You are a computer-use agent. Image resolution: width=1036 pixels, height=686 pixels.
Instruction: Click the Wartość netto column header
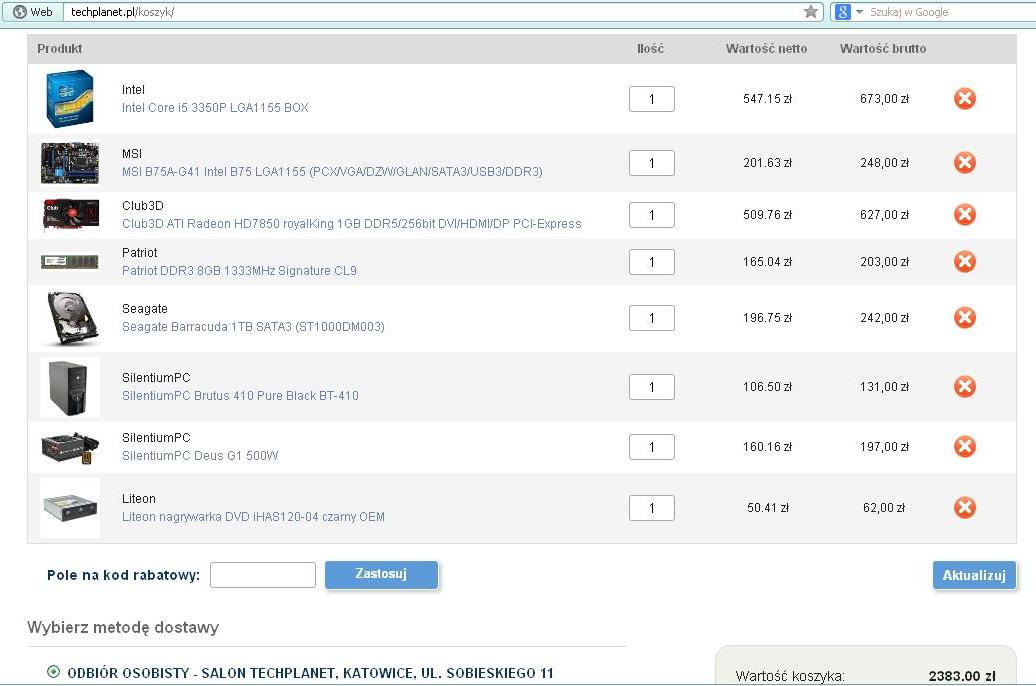(x=766, y=48)
